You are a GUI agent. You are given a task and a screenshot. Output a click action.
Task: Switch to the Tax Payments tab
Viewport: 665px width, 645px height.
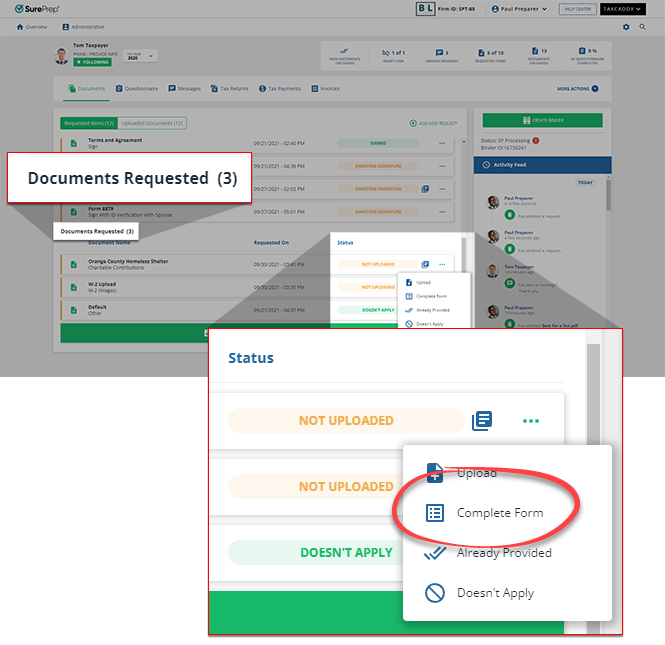click(279, 89)
